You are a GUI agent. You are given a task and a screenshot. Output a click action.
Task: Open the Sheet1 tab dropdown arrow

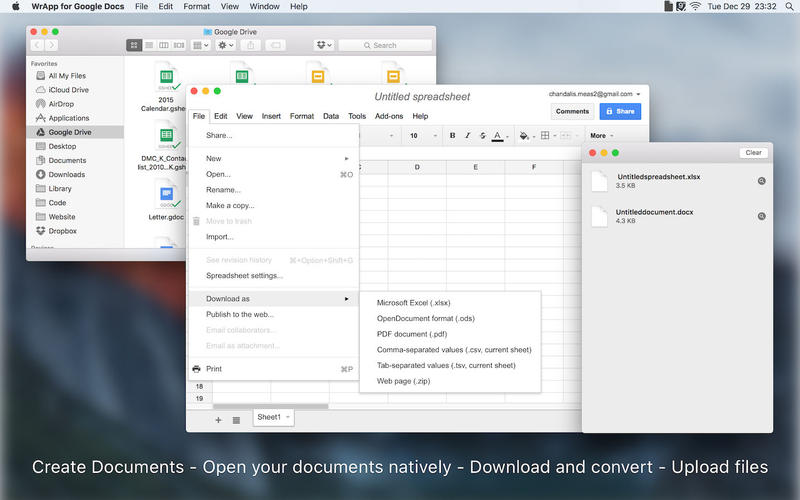288,417
